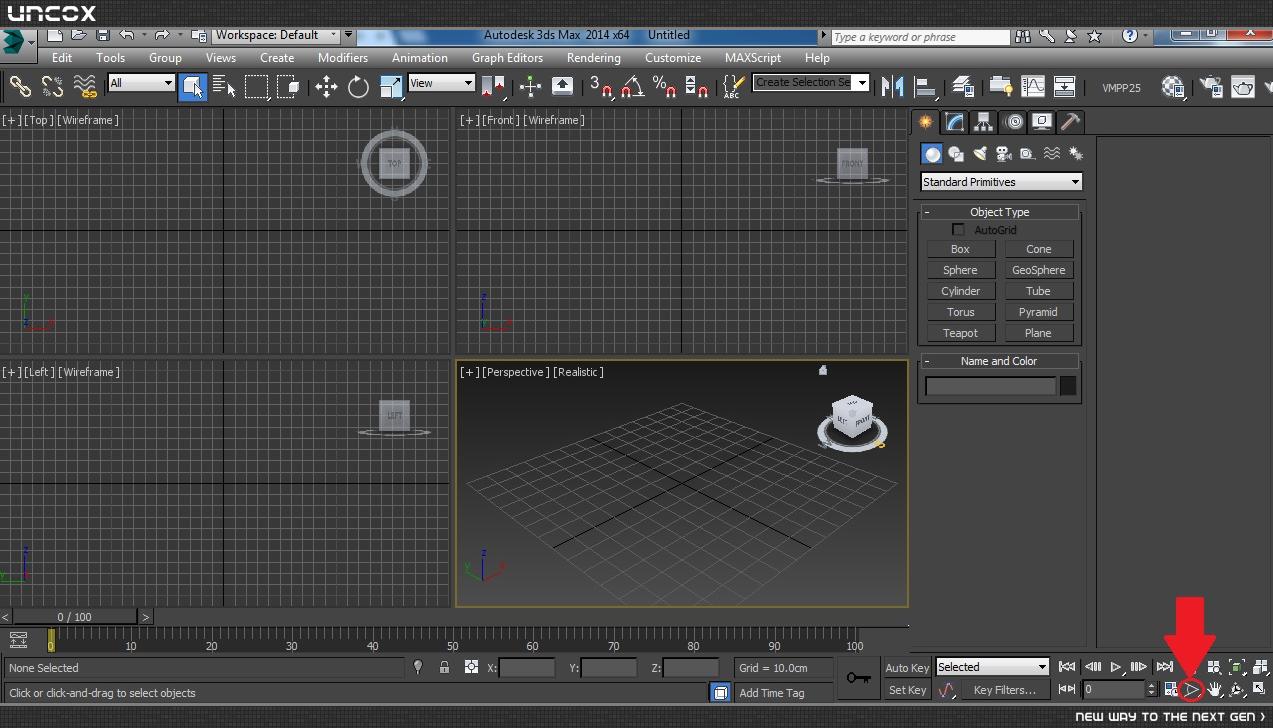Collapse the Name and Color rollout
The height and width of the screenshot is (728, 1273).
coord(927,361)
